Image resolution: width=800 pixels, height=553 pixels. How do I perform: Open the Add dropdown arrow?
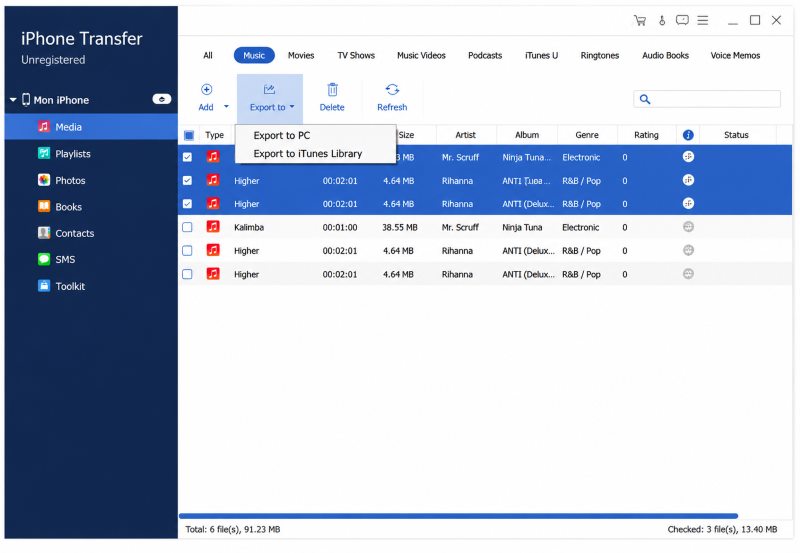pyautogui.click(x=226, y=107)
